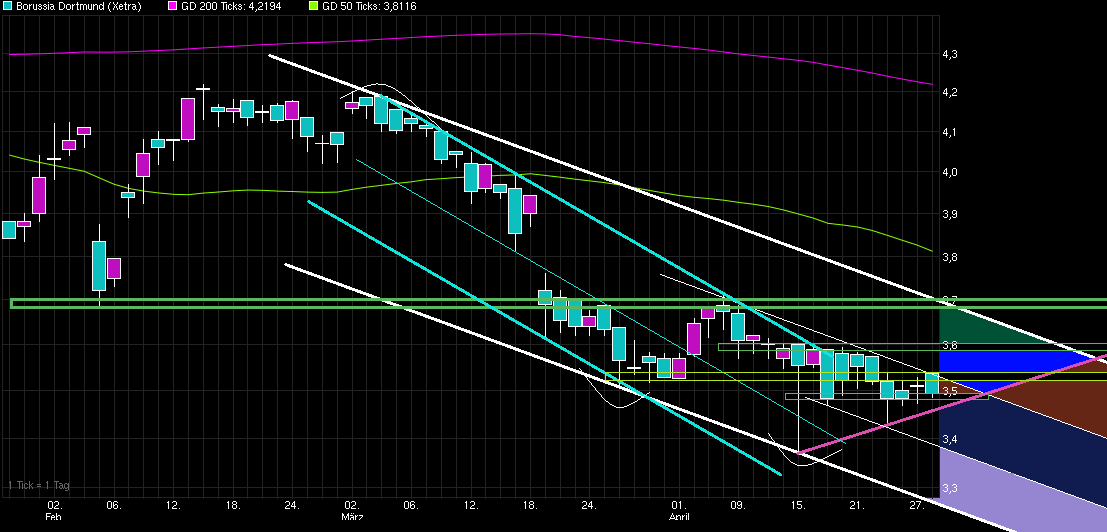Click the 'März' month label on date axis
Image resolution: width=1107 pixels, height=532 pixels.
point(352,517)
